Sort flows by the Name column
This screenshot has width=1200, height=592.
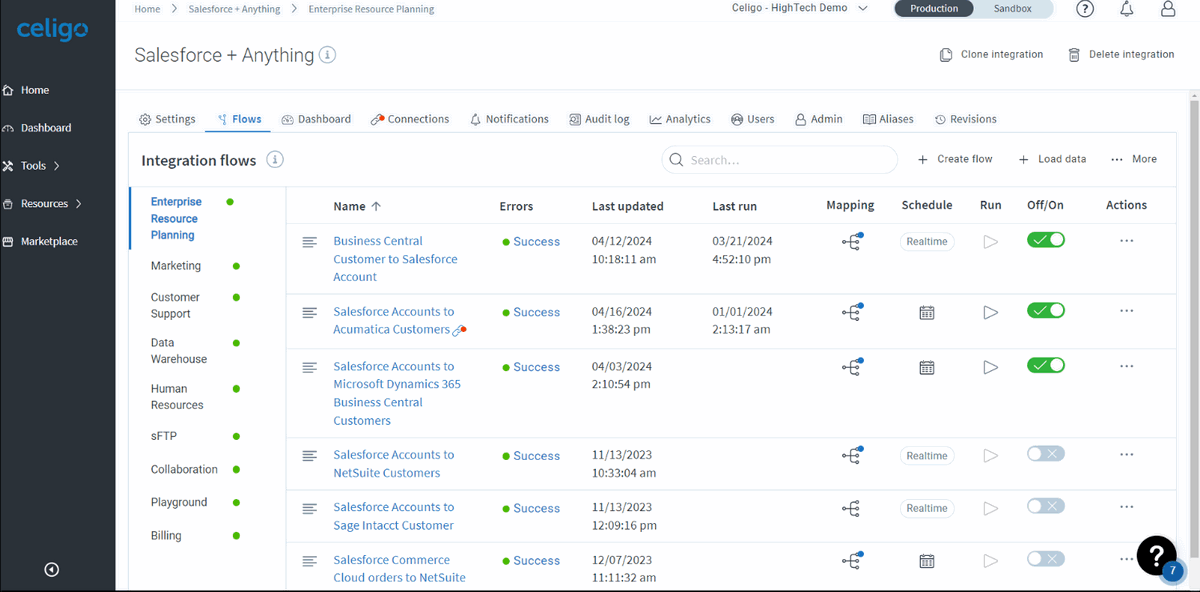(x=357, y=206)
